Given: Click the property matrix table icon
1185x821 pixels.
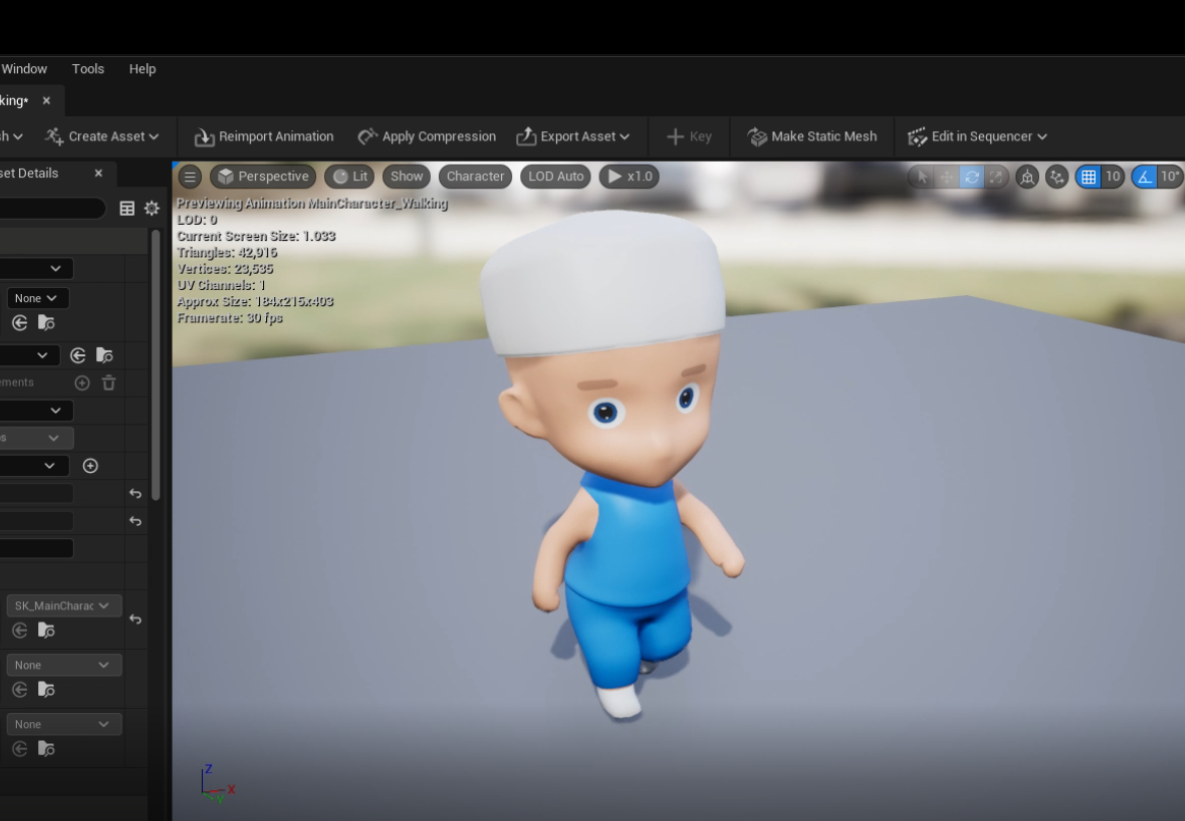Looking at the screenshot, I should click(127, 209).
